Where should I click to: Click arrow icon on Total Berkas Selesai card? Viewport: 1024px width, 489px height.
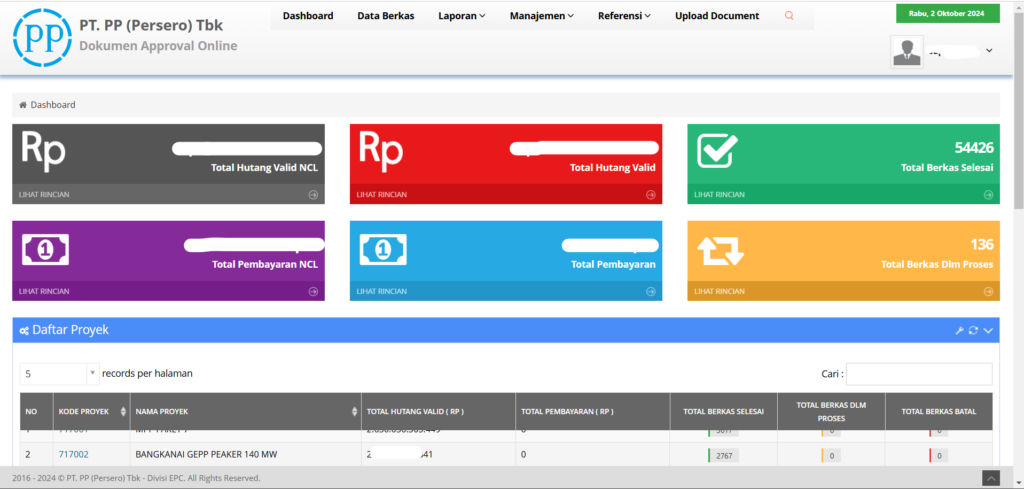(988, 195)
